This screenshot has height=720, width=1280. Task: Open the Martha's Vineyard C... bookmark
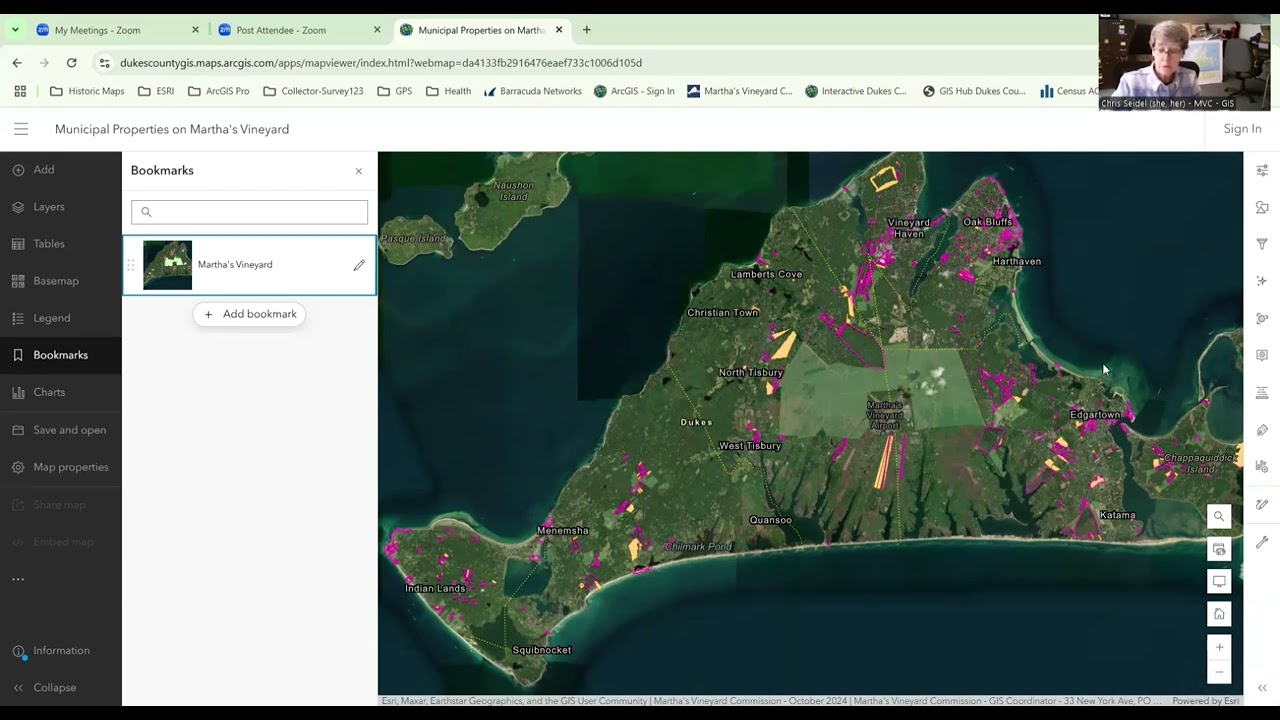(x=739, y=91)
